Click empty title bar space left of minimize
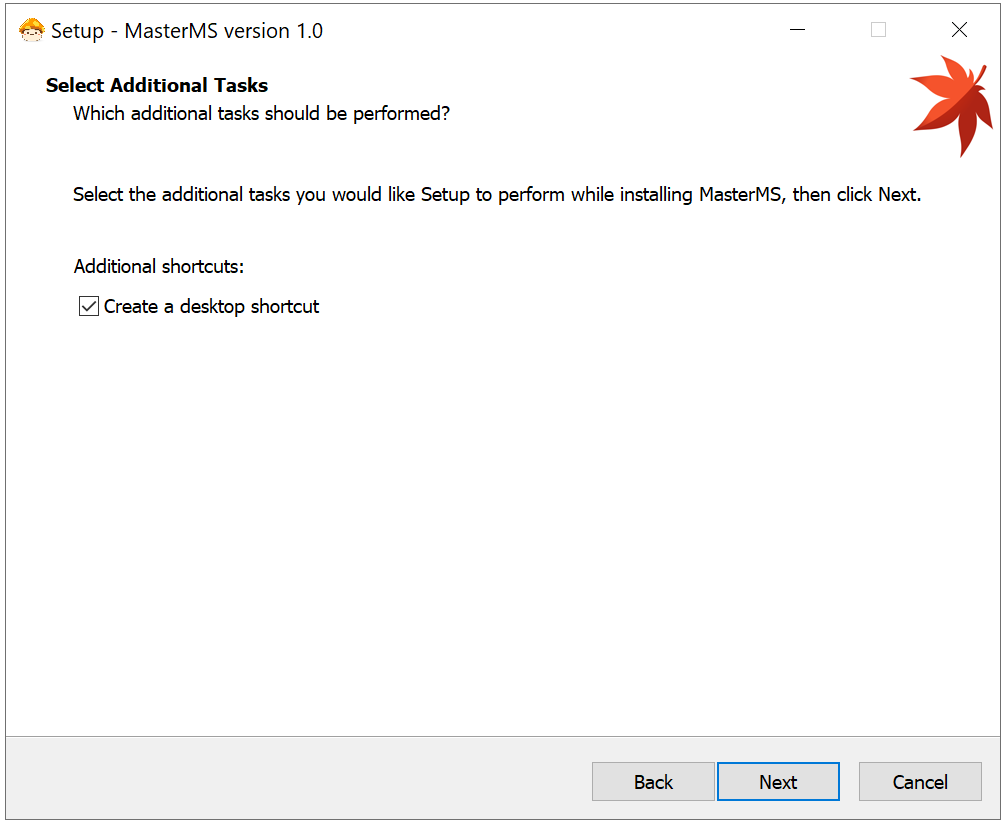 (x=550, y=30)
